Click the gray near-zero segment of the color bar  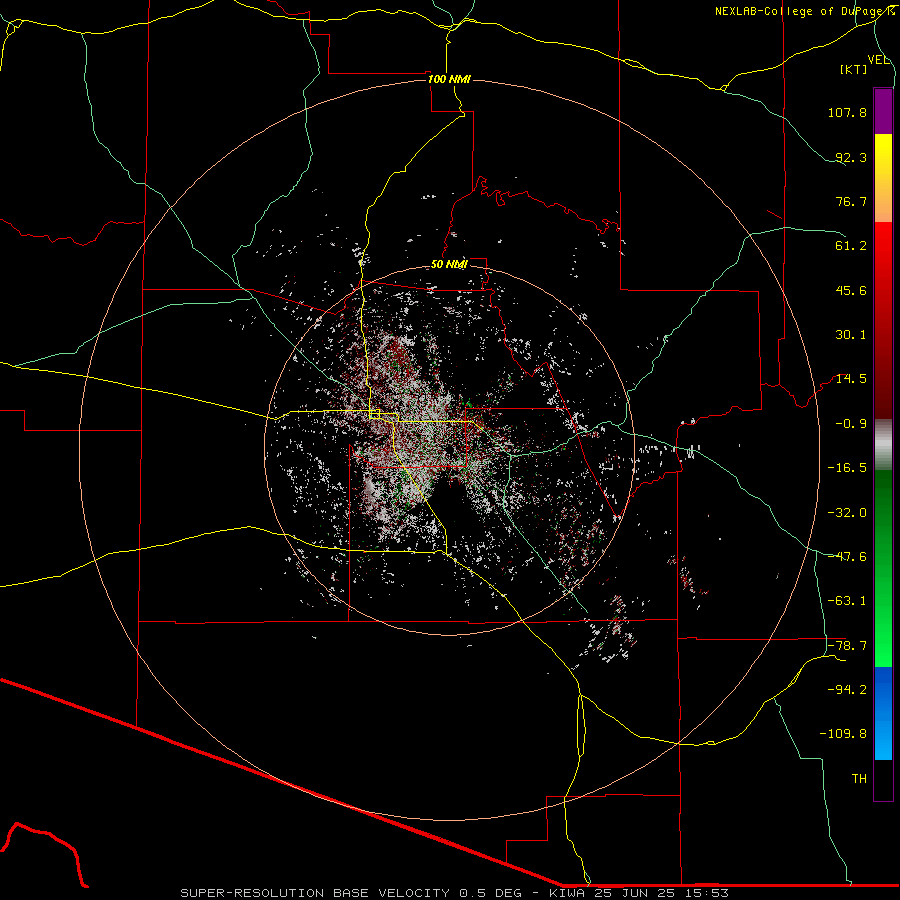(883, 443)
